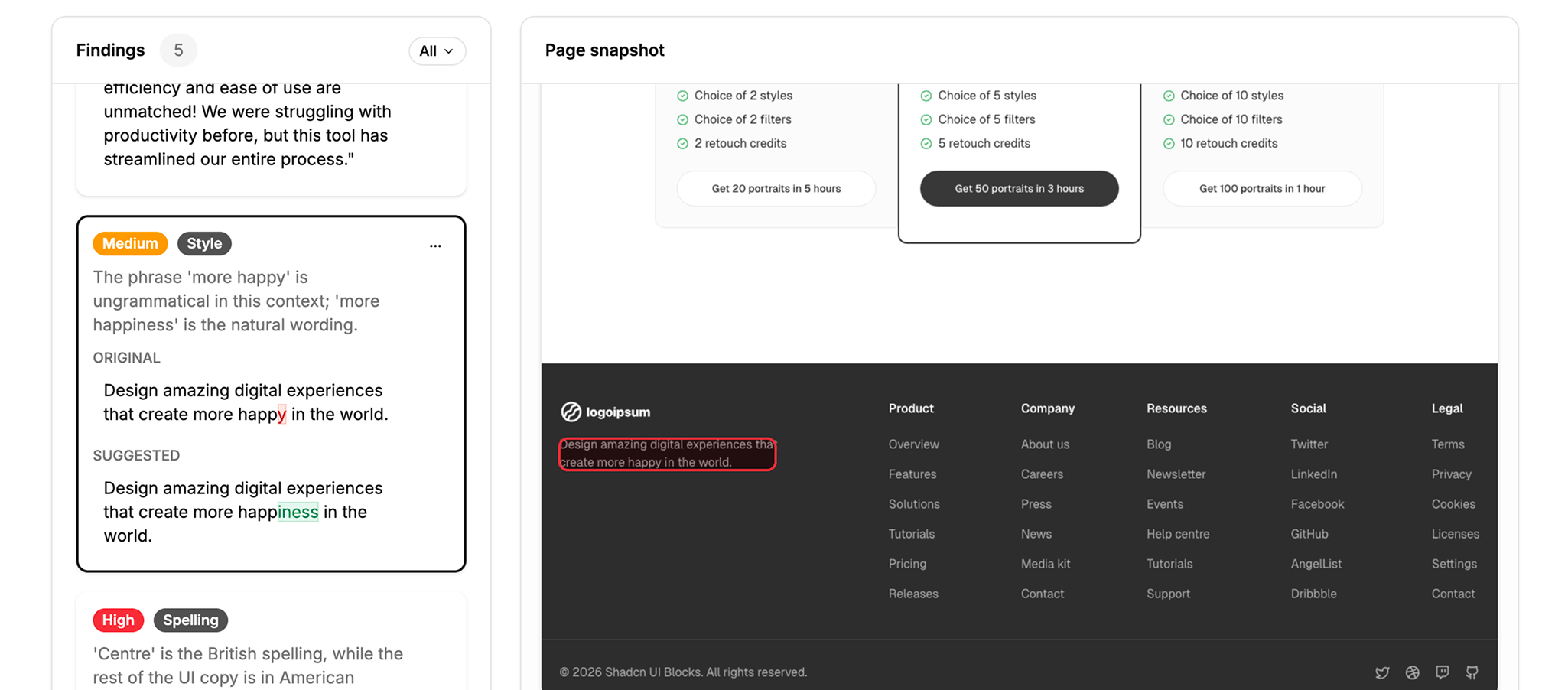The height and width of the screenshot is (690, 1568).
Task: Open the Contact link under Company
Action: click(1042, 594)
